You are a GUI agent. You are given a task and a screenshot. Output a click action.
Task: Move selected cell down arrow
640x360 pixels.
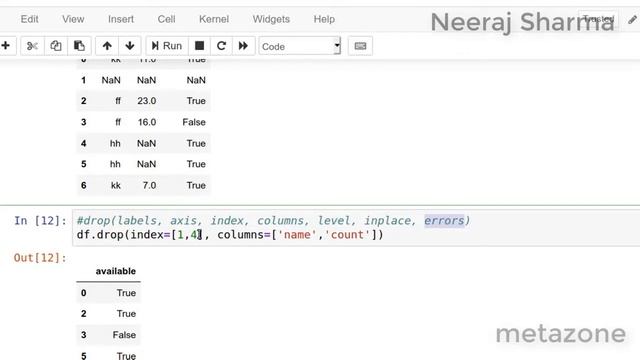[130, 46]
